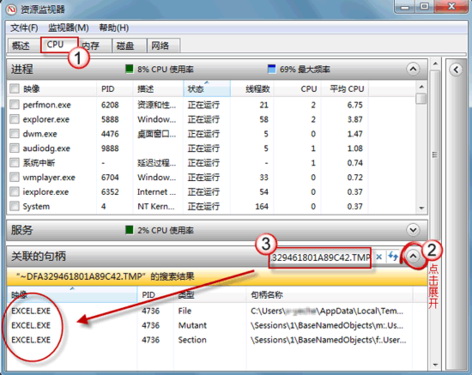Screen dimensions: 472x375
Task: Collapse the 进程 section with its chevron
Action: tap(413, 69)
